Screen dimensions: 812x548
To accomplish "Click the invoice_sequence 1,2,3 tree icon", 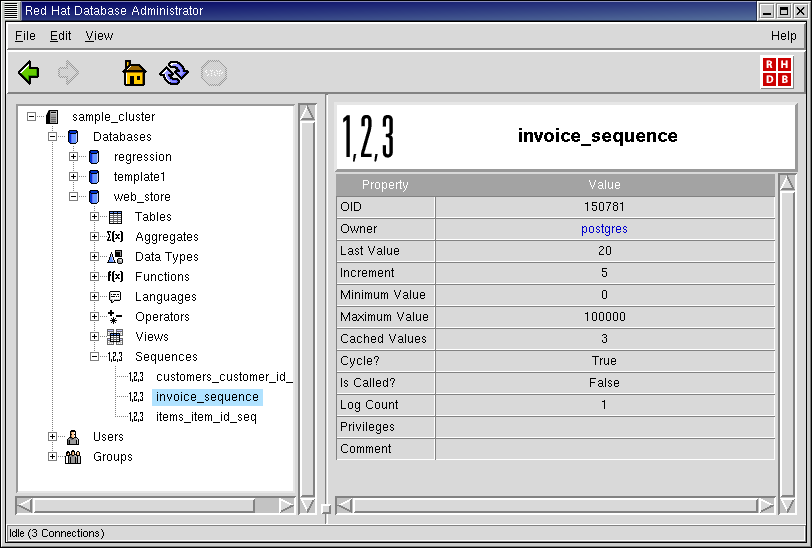I will pyautogui.click(x=136, y=397).
